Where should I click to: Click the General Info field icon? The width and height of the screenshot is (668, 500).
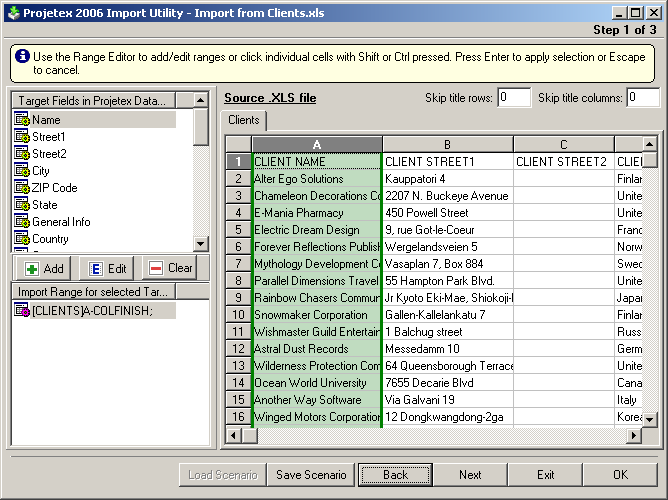tap(21, 222)
